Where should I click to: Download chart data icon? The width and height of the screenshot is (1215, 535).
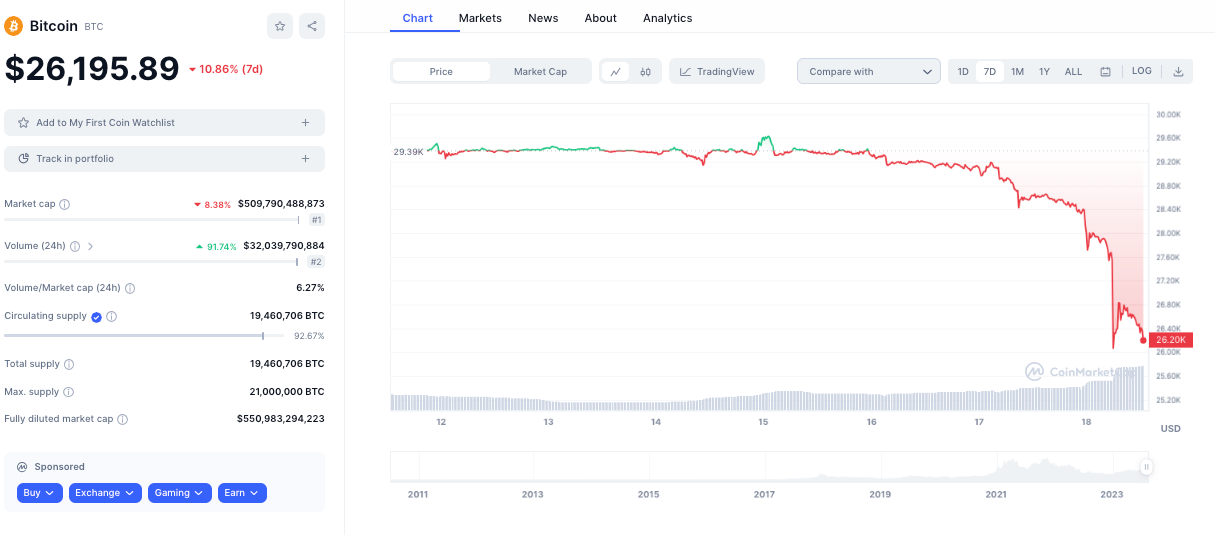[x=1178, y=71]
